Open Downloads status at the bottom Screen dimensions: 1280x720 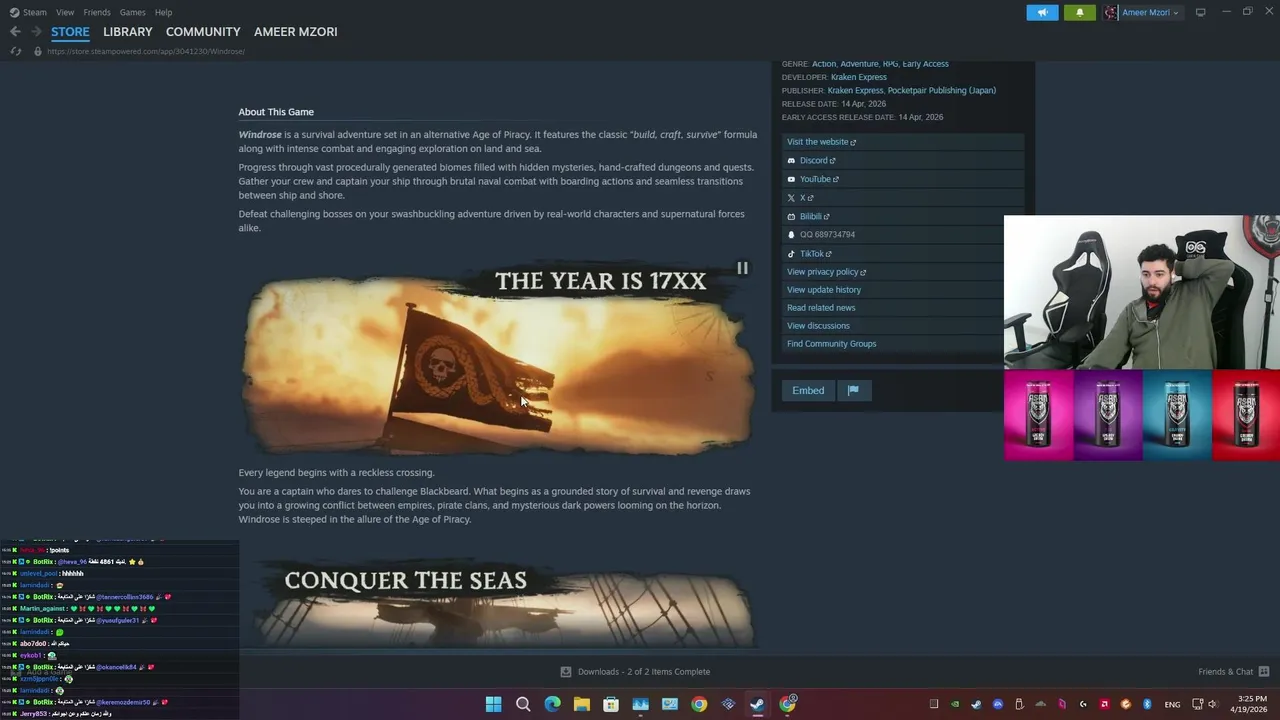point(635,672)
